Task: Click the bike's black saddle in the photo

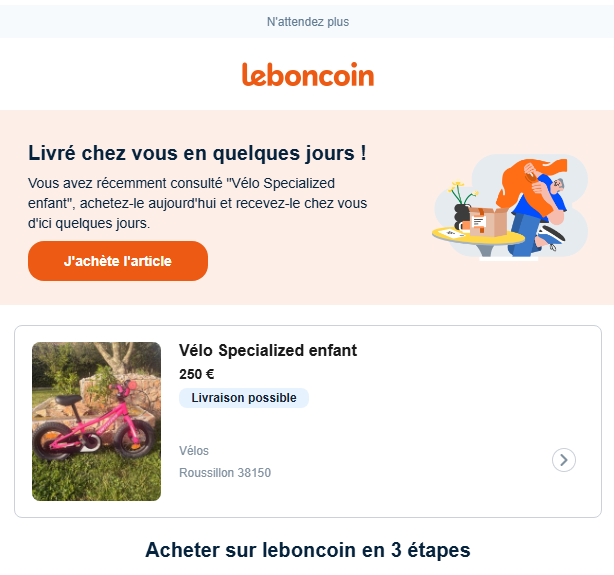Action: (68, 400)
